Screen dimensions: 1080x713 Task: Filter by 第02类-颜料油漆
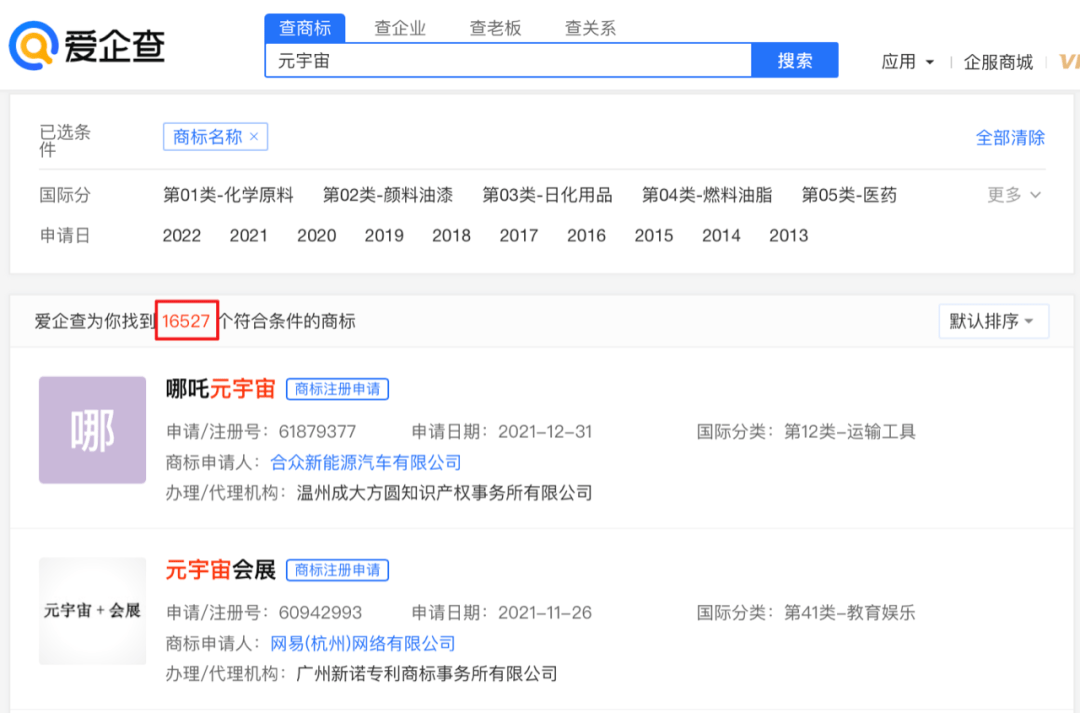pos(388,195)
